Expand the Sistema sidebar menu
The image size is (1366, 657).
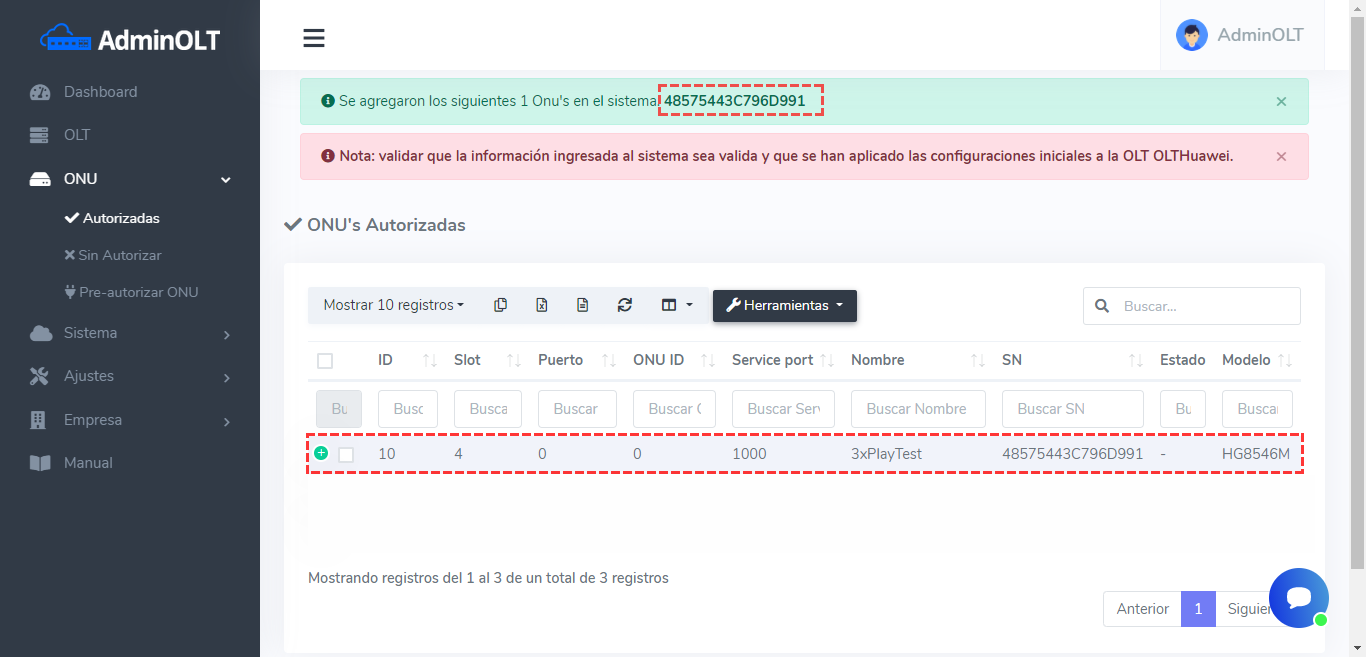(130, 333)
